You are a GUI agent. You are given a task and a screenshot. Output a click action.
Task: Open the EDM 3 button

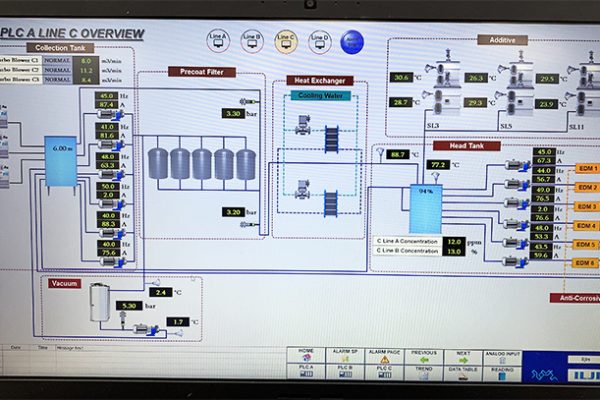pyautogui.click(x=587, y=206)
